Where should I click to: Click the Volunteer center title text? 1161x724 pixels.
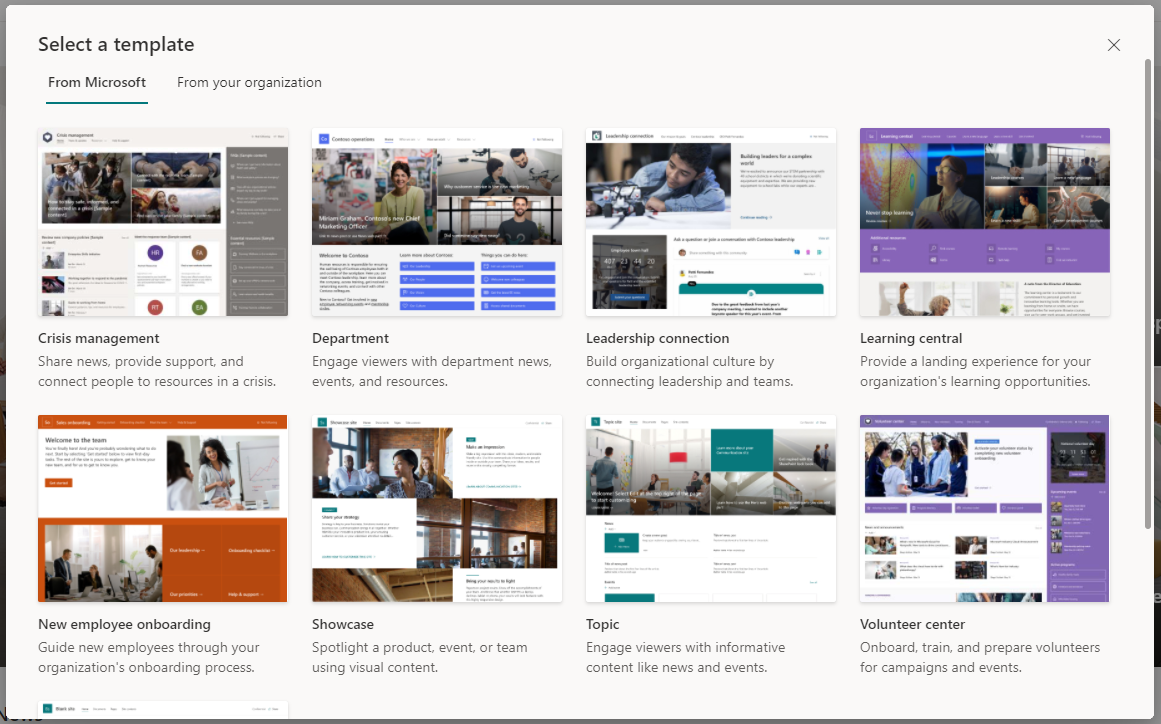pyautogui.click(x=912, y=624)
